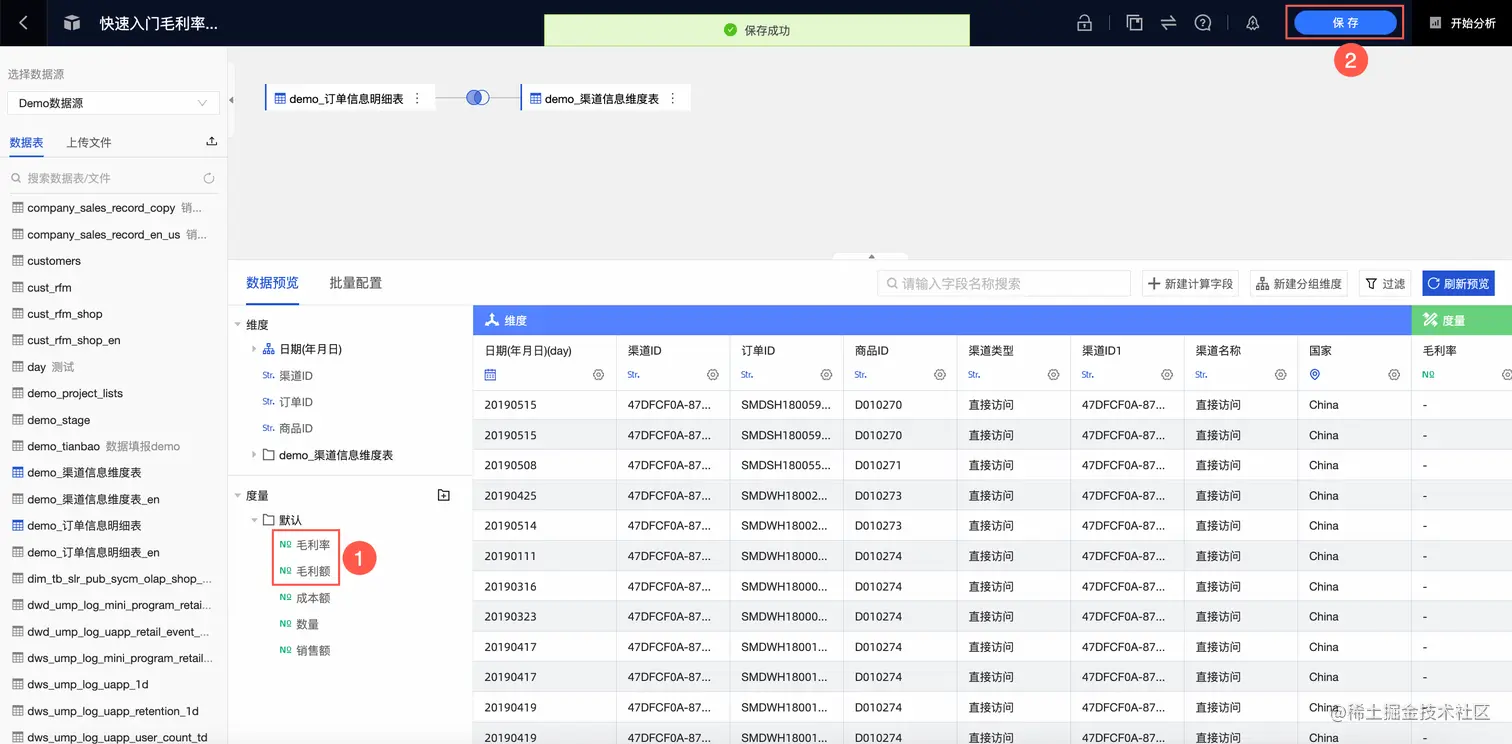Select the demo_渠道信息维度表 canvas node
The image size is (1512, 744).
pos(606,98)
